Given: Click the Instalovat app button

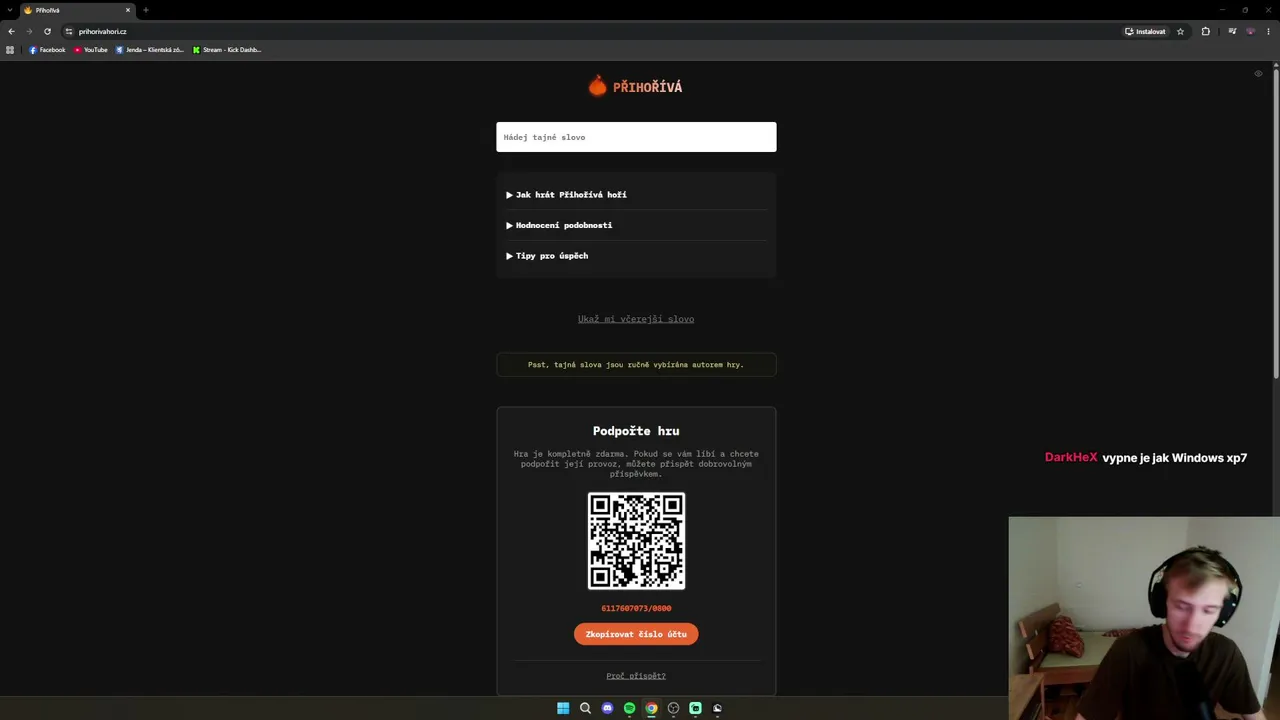Looking at the screenshot, I should [1145, 31].
